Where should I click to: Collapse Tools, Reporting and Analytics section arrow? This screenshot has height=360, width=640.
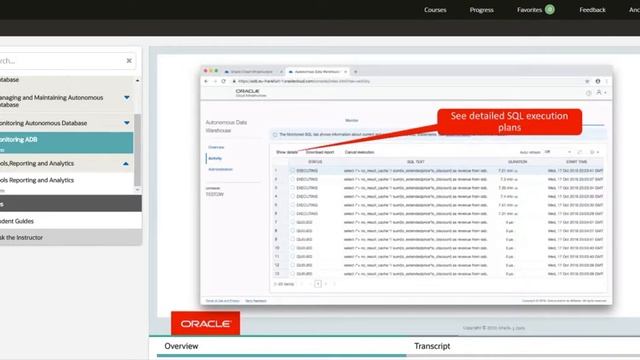126,163
